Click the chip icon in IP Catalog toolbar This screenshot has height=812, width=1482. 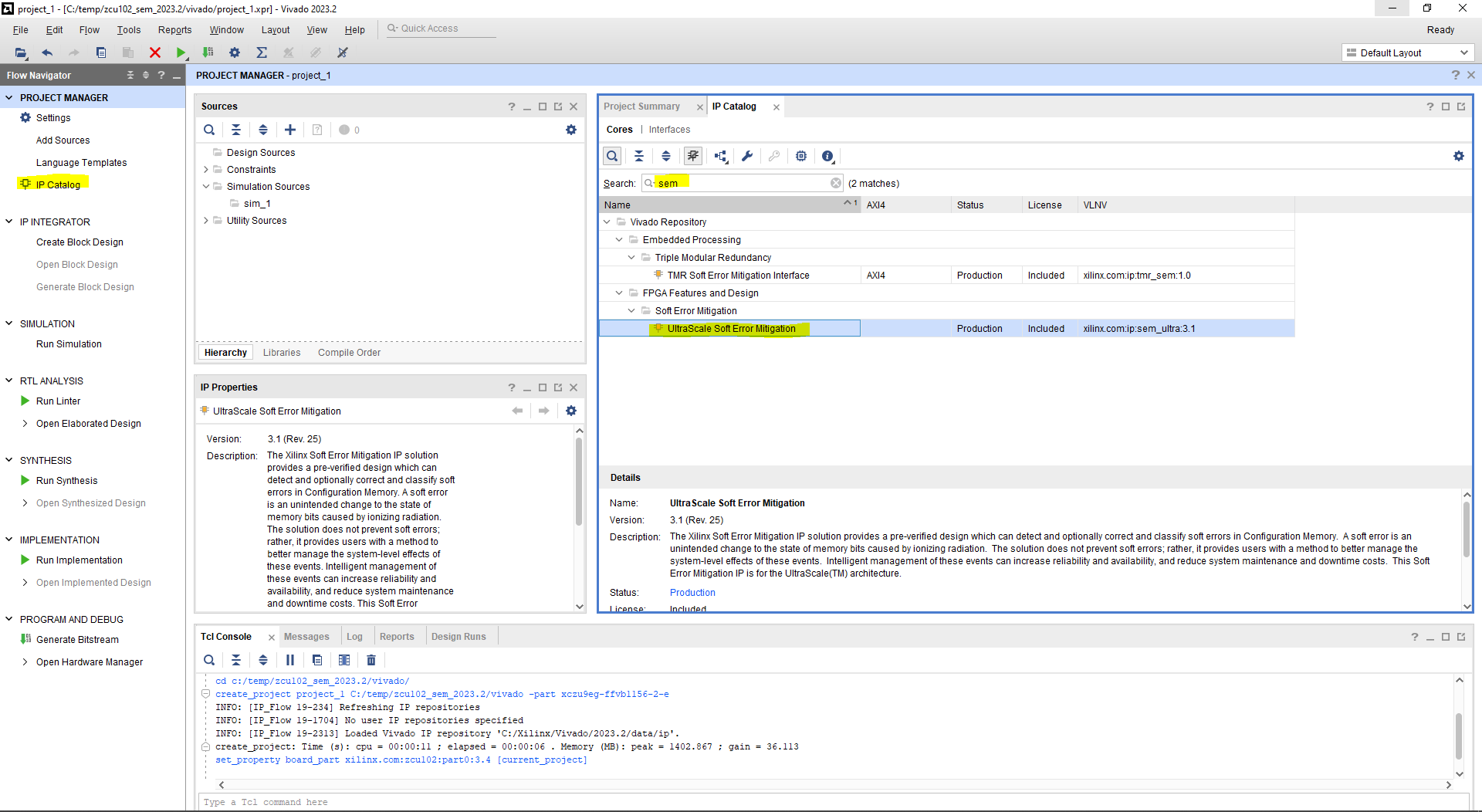801,156
